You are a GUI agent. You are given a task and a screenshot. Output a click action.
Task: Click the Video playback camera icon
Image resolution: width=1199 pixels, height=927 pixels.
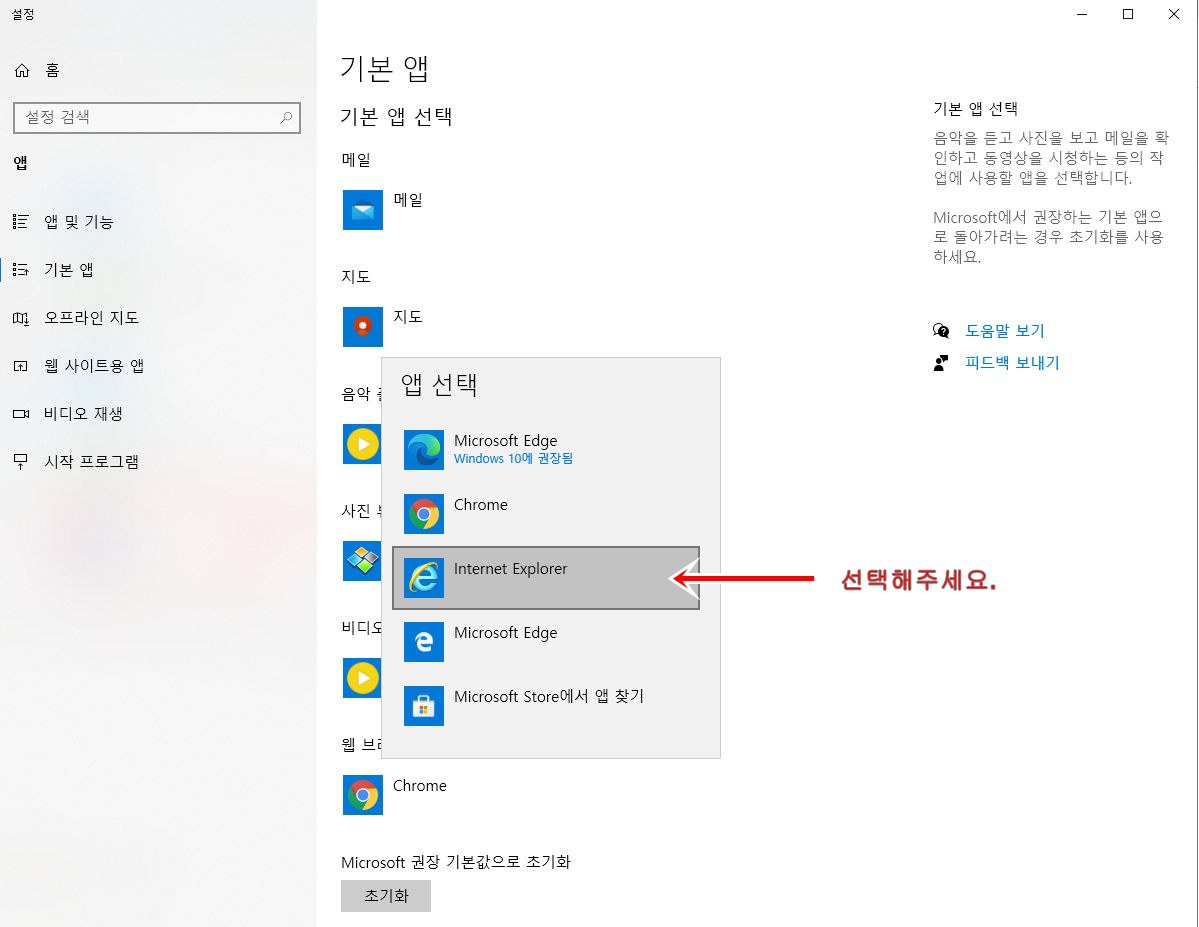point(21,414)
